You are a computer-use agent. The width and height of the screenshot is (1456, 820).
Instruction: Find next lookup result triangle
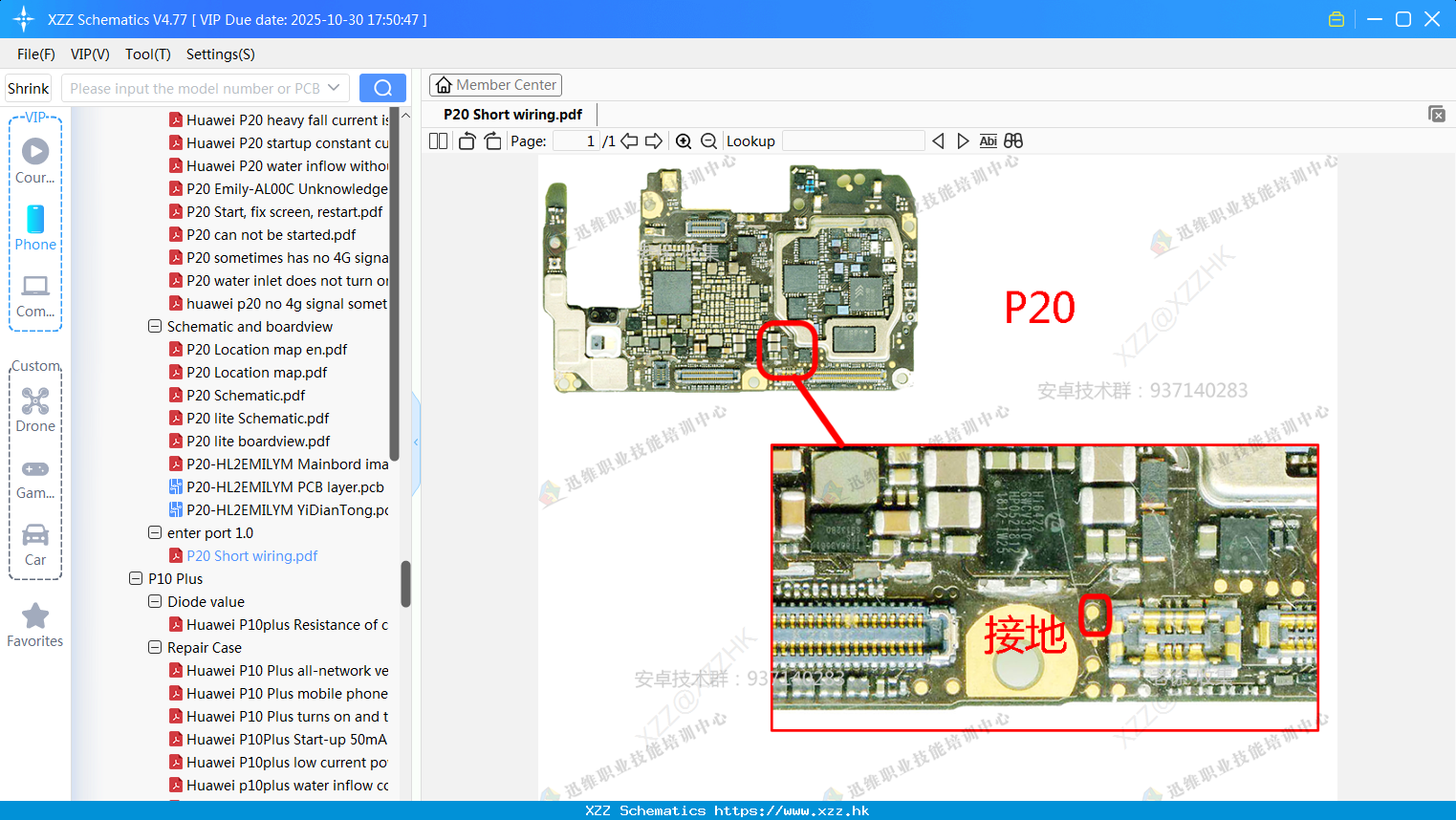pyautogui.click(x=963, y=140)
